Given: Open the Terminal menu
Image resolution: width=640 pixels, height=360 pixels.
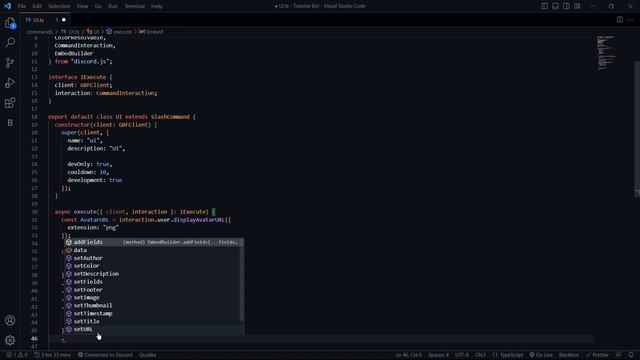Looking at the screenshot, I should tap(135, 6).
